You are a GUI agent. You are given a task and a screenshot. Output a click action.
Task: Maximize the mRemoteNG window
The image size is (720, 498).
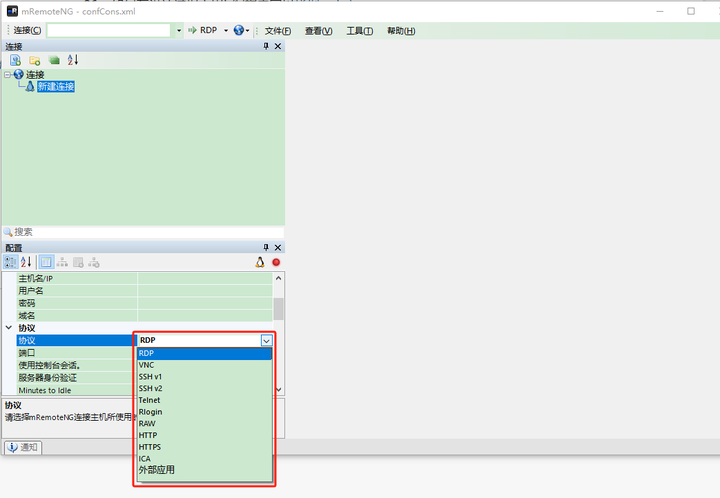[691, 11]
